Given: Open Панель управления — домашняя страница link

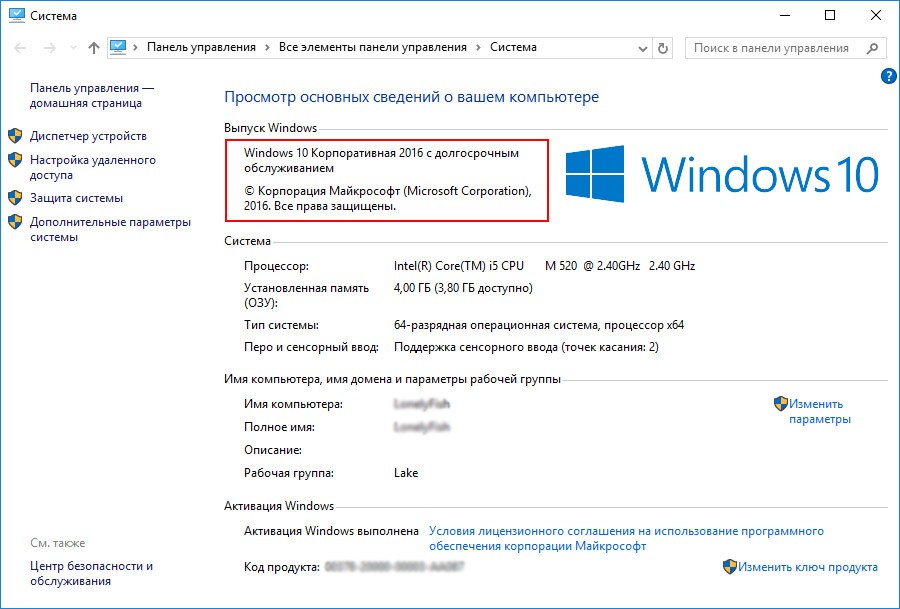Looking at the screenshot, I should pos(92,95).
